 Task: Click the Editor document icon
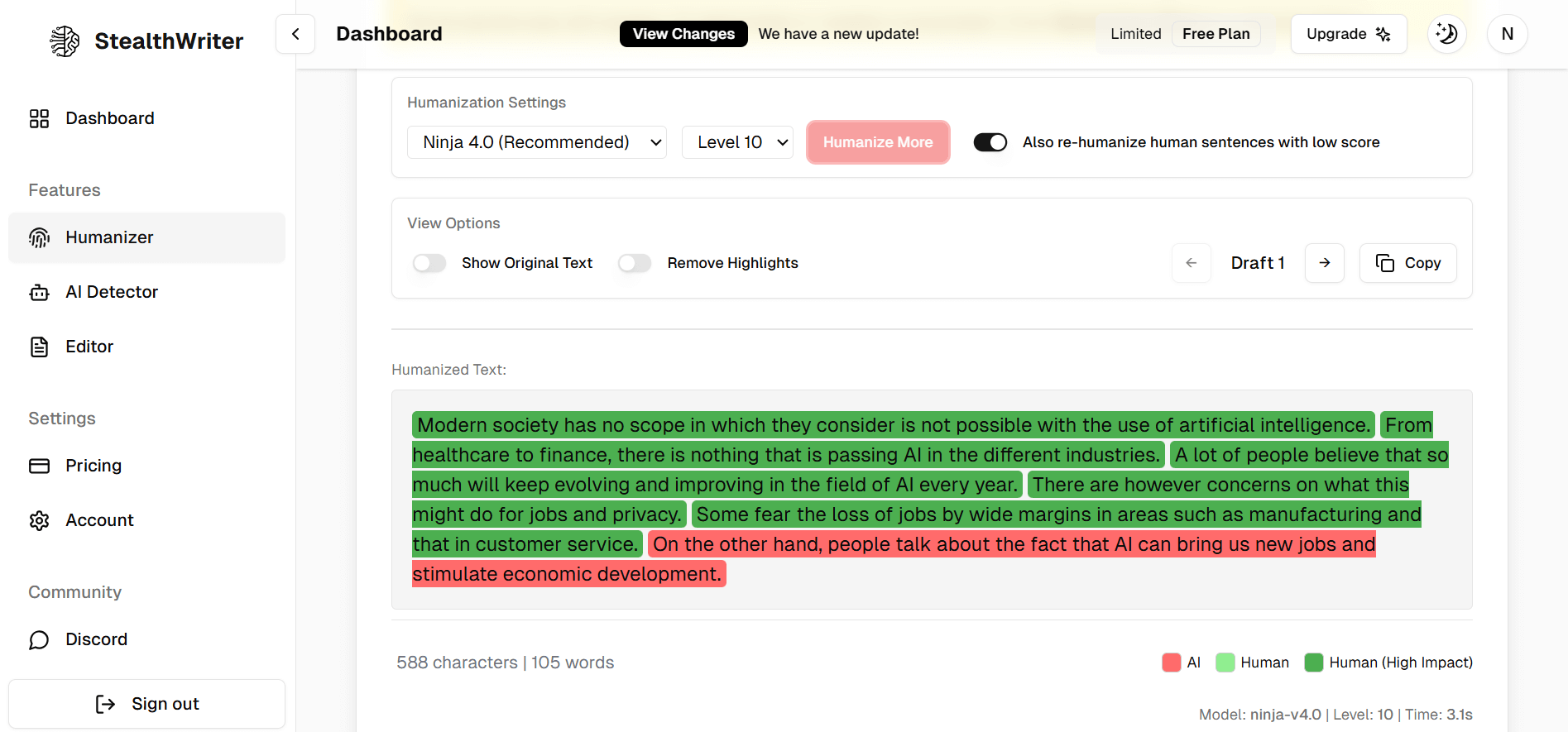pos(39,347)
